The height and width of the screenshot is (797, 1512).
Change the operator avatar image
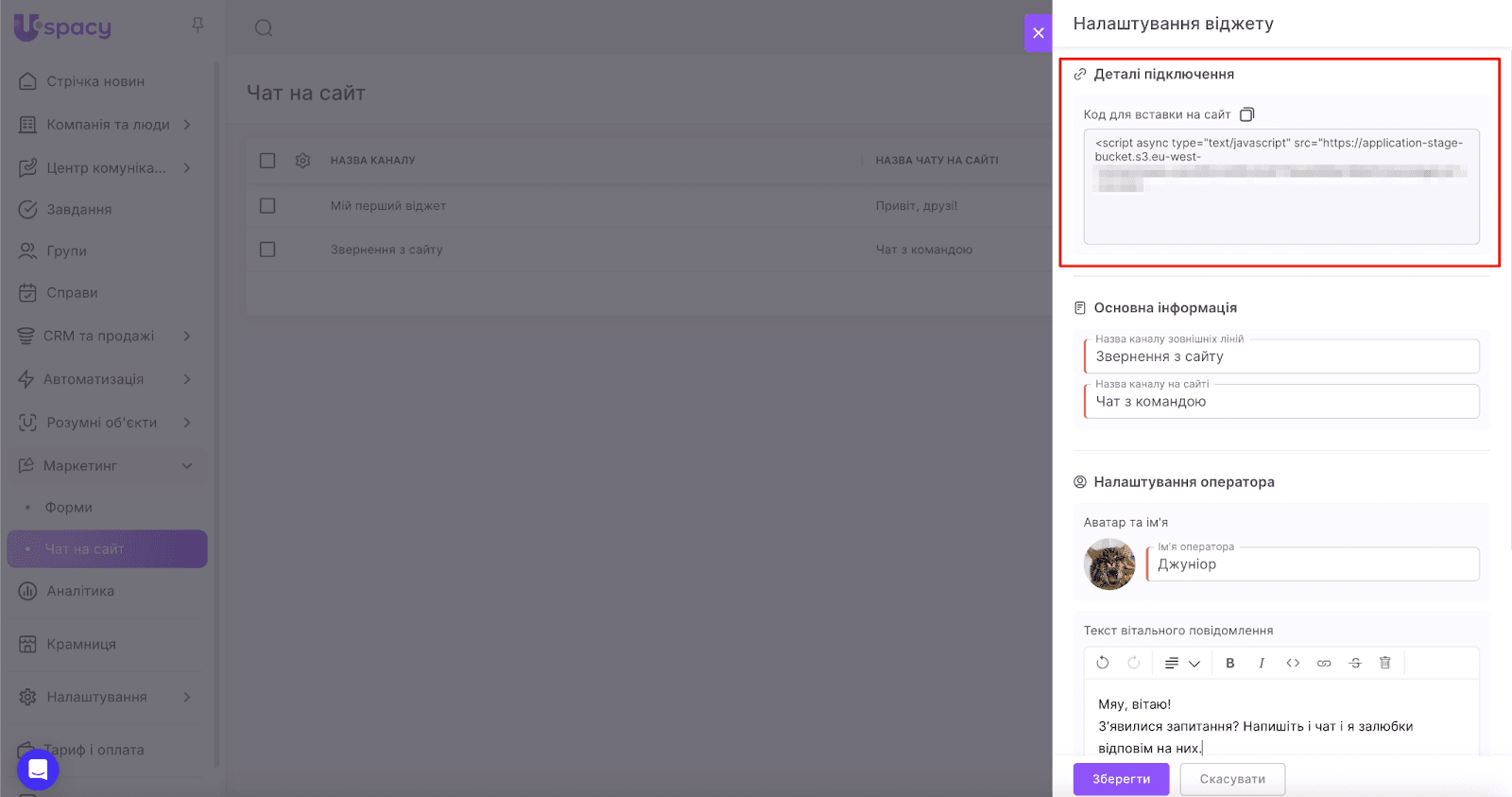pyautogui.click(x=1109, y=564)
